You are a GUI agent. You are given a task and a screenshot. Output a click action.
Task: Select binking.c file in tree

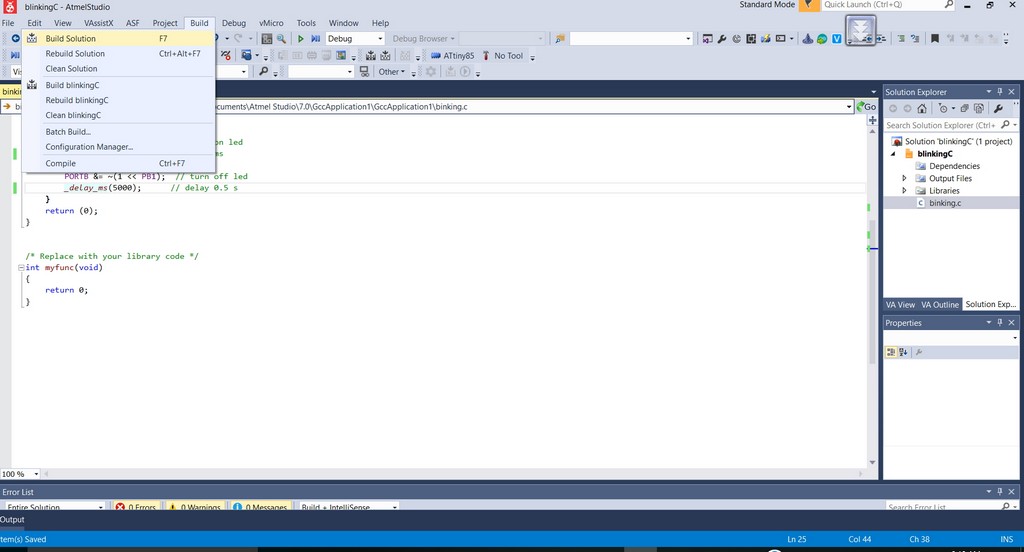pyautogui.click(x=945, y=203)
